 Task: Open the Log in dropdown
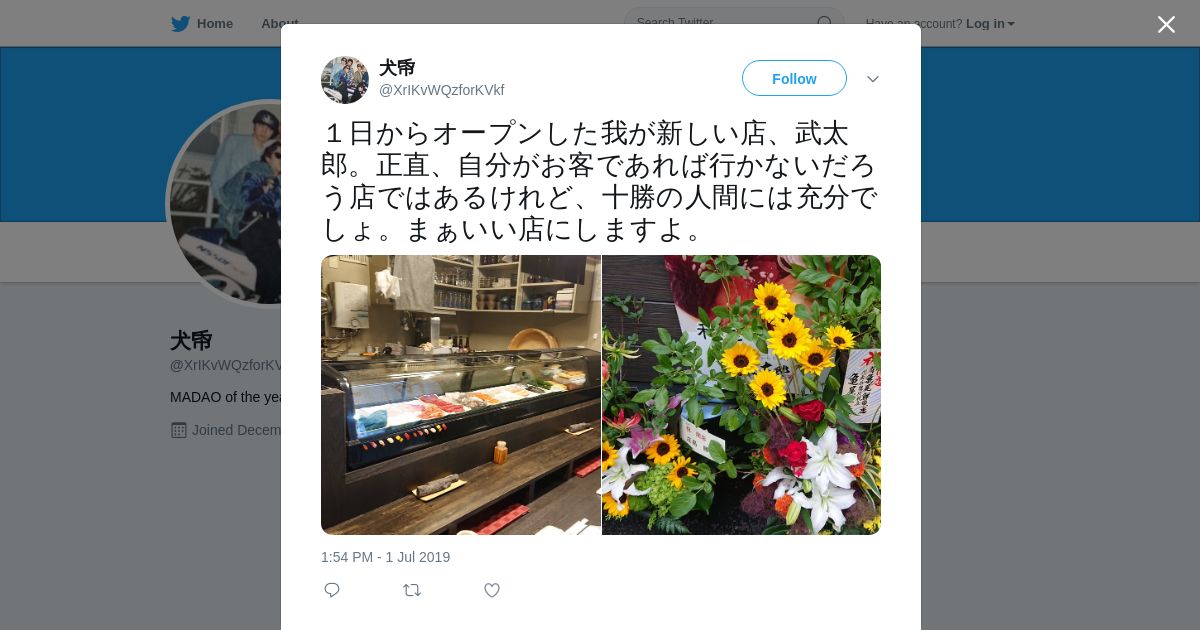pos(990,23)
